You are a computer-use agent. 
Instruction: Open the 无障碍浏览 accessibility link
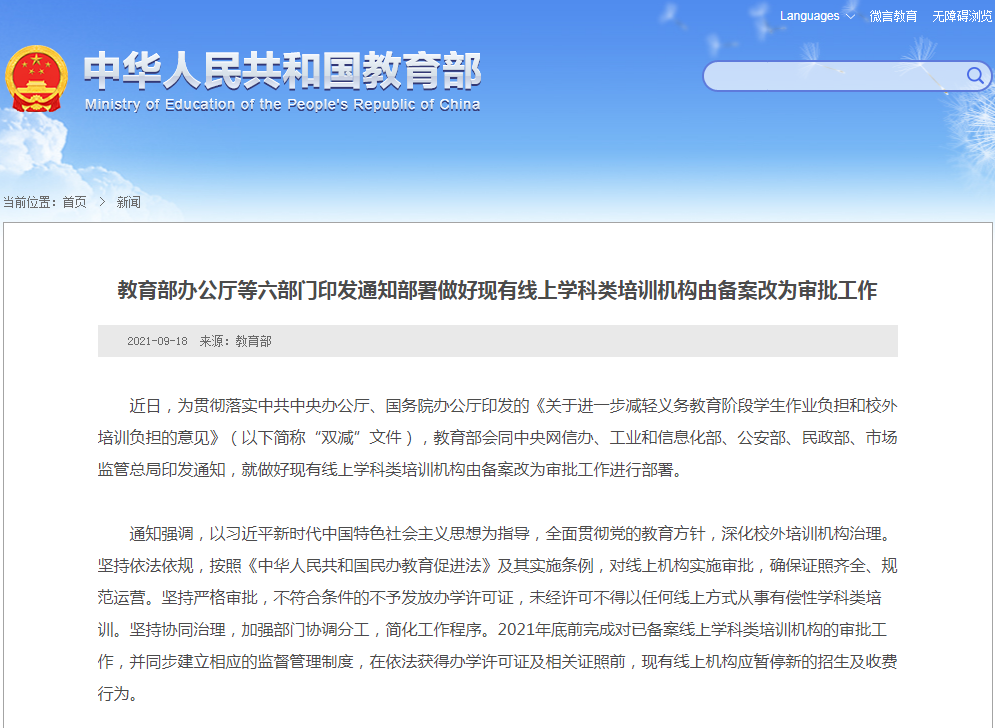click(x=961, y=16)
